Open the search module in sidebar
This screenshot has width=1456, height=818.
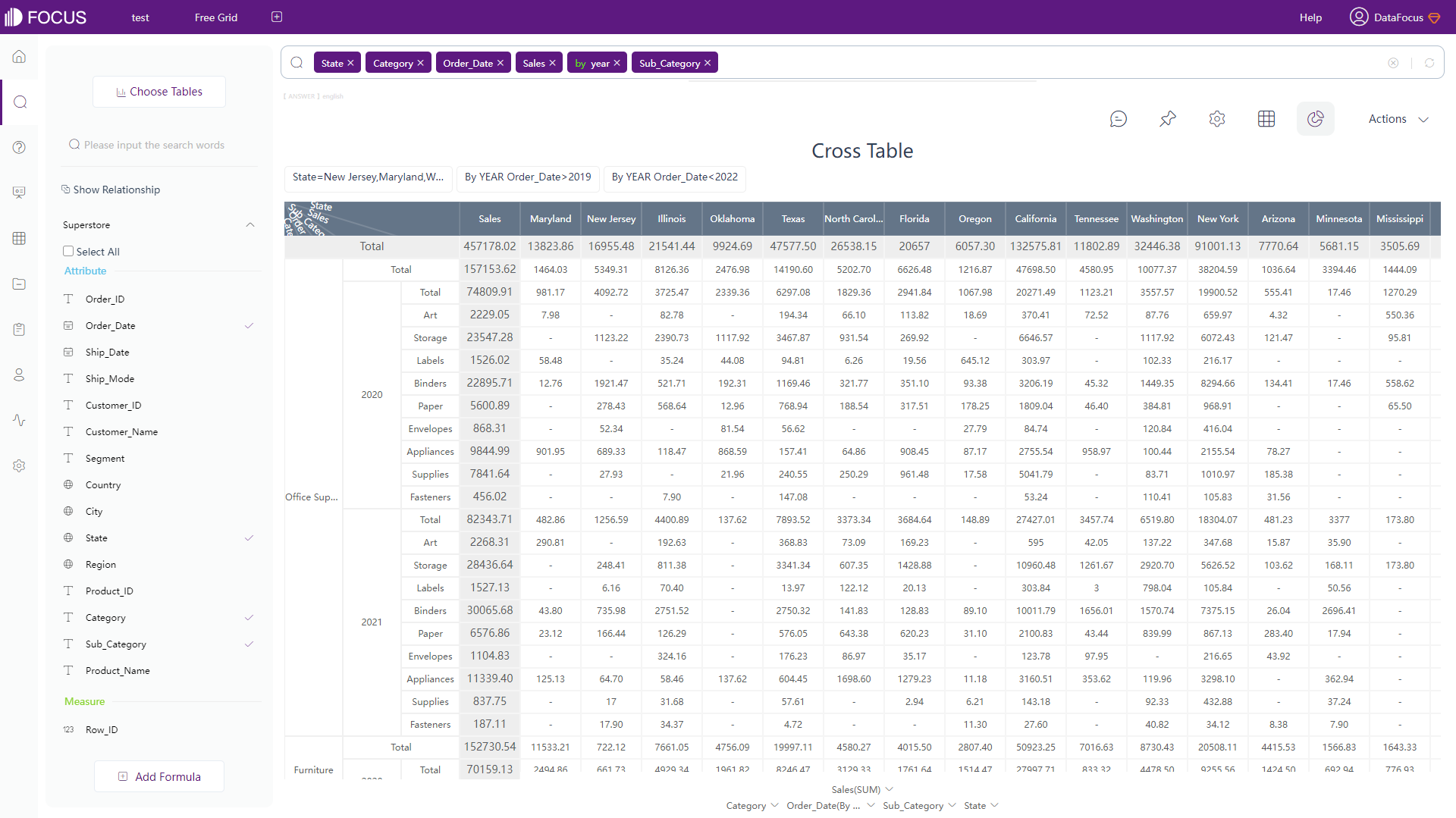(20, 102)
